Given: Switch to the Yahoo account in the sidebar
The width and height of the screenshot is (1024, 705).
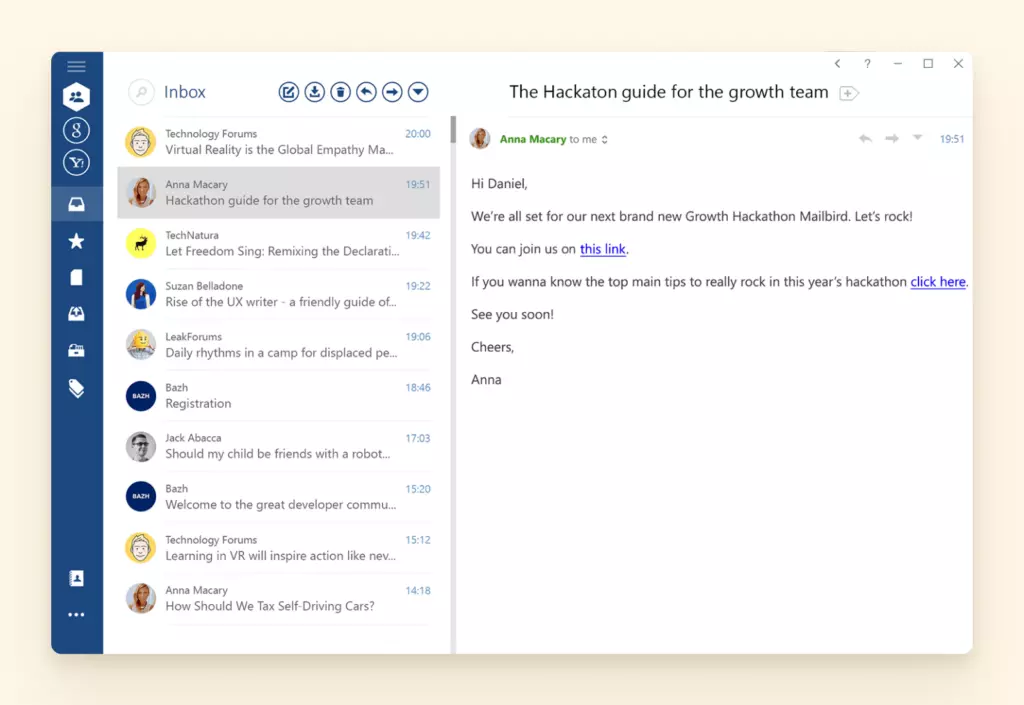Looking at the screenshot, I should tap(77, 163).
